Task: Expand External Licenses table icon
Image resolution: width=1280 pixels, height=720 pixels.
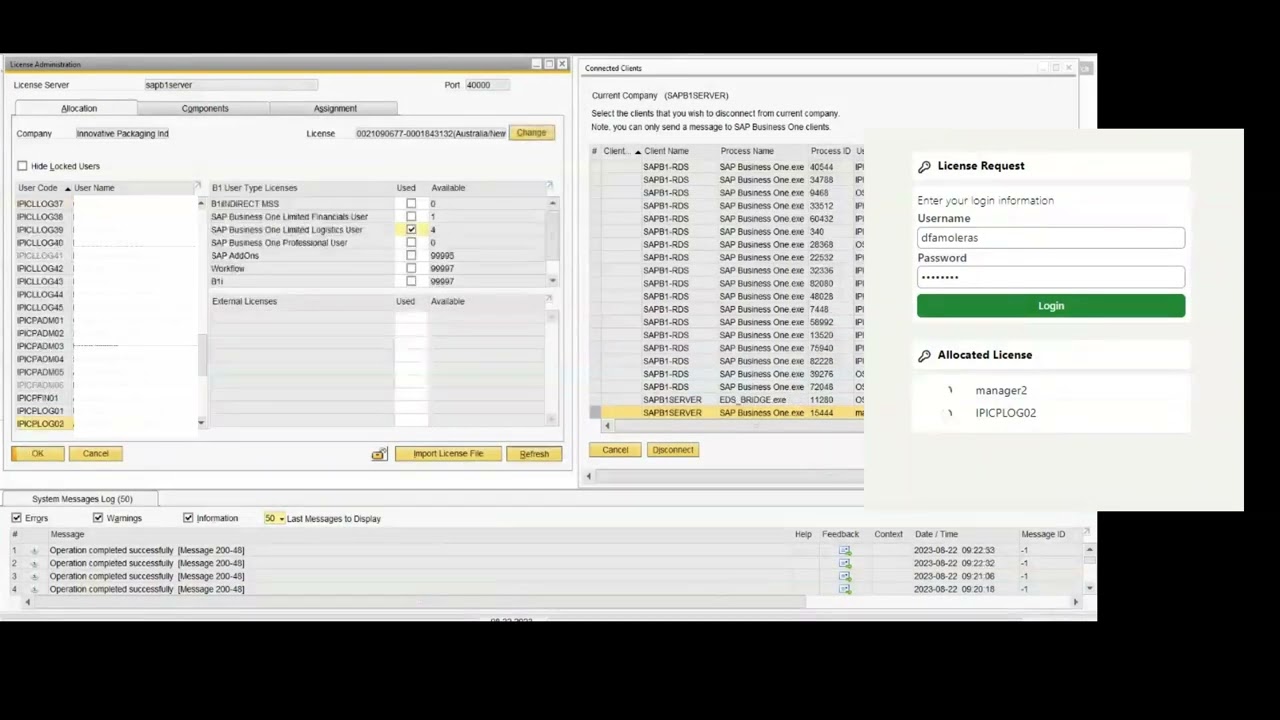Action: pyautogui.click(x=549, y=300)
